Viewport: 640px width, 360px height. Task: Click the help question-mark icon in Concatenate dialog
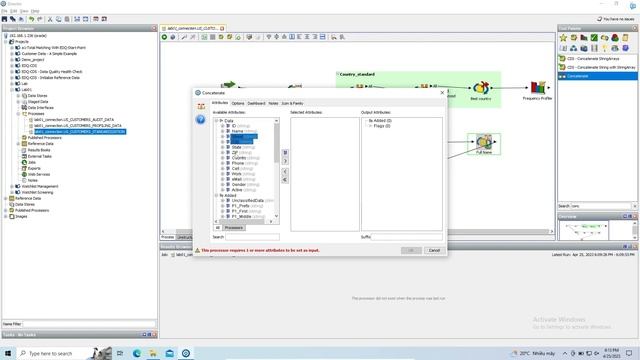pyautogui.click(x=200, y=119)
